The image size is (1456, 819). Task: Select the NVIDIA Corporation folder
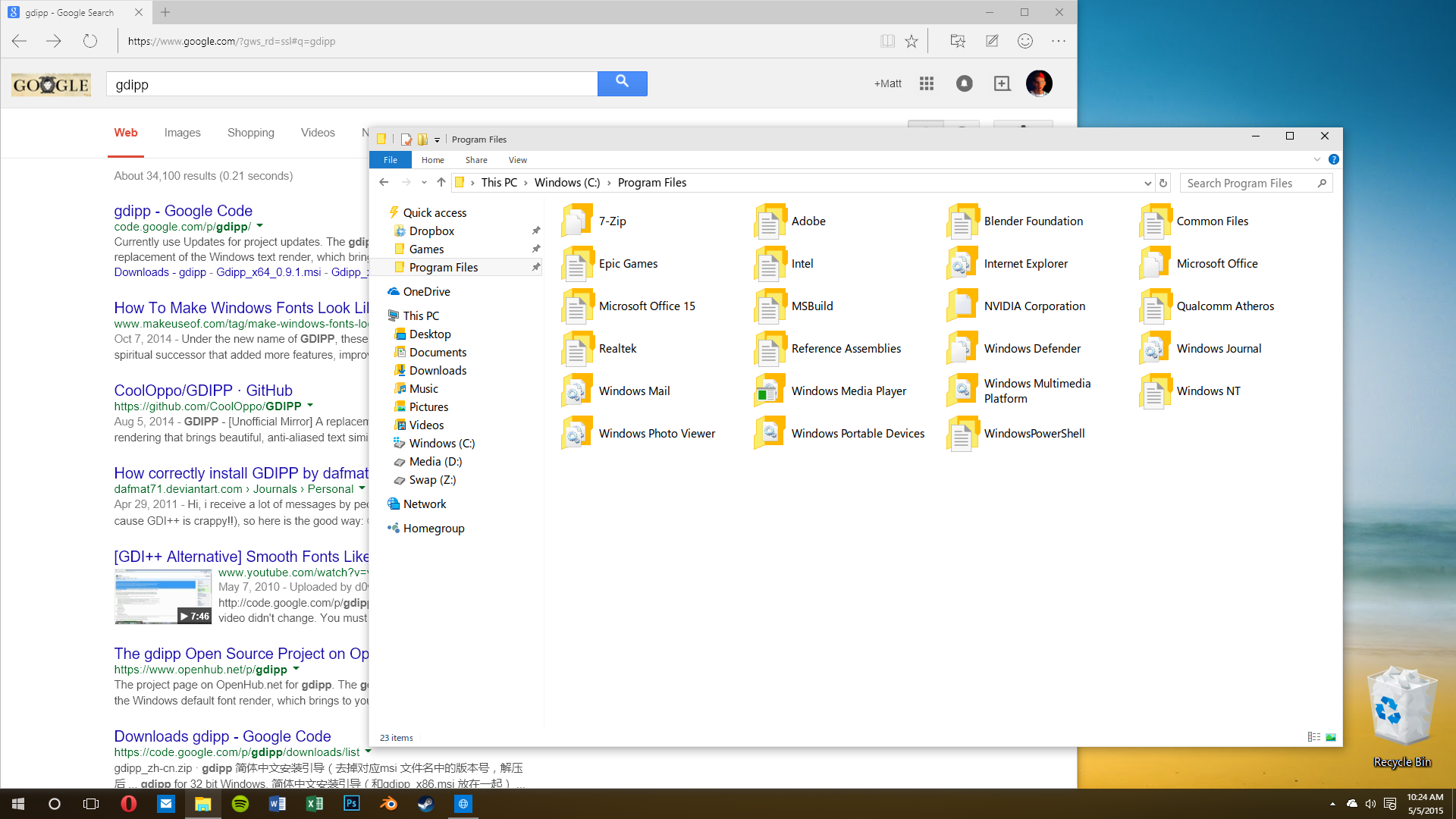point(1016,306)
